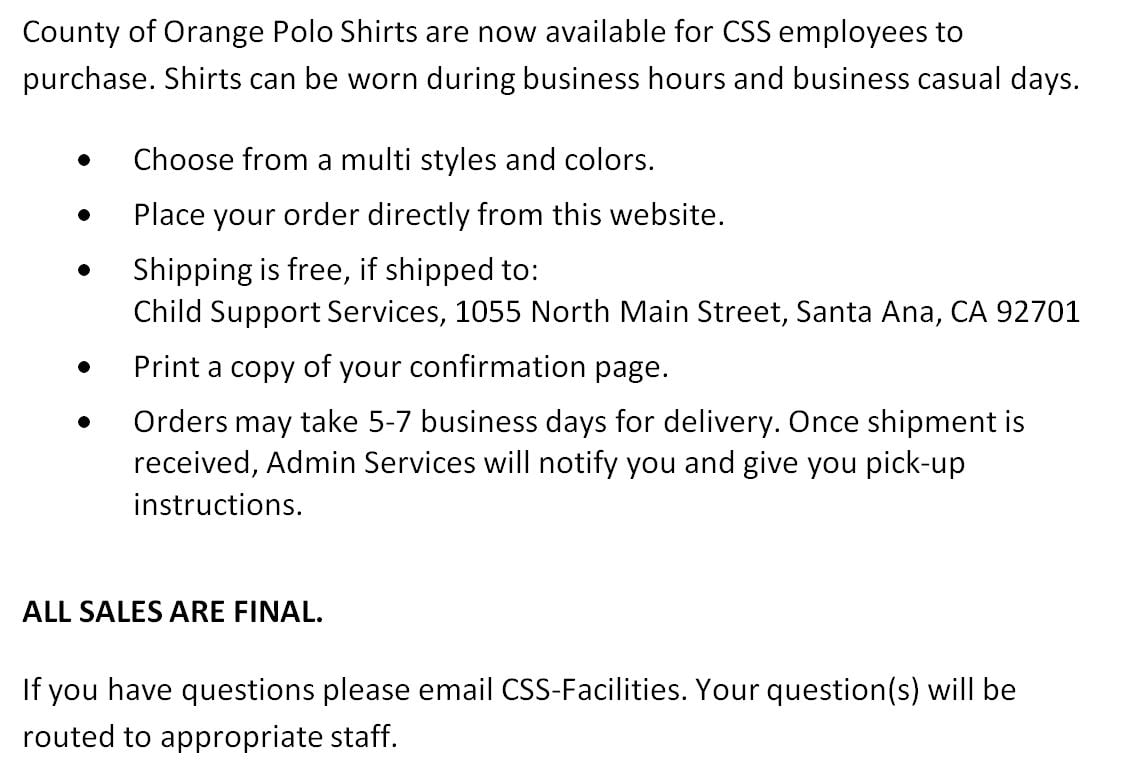
Task: Click the 'Santa Ana, CA 92701' text
Action: tap(938, 312)
